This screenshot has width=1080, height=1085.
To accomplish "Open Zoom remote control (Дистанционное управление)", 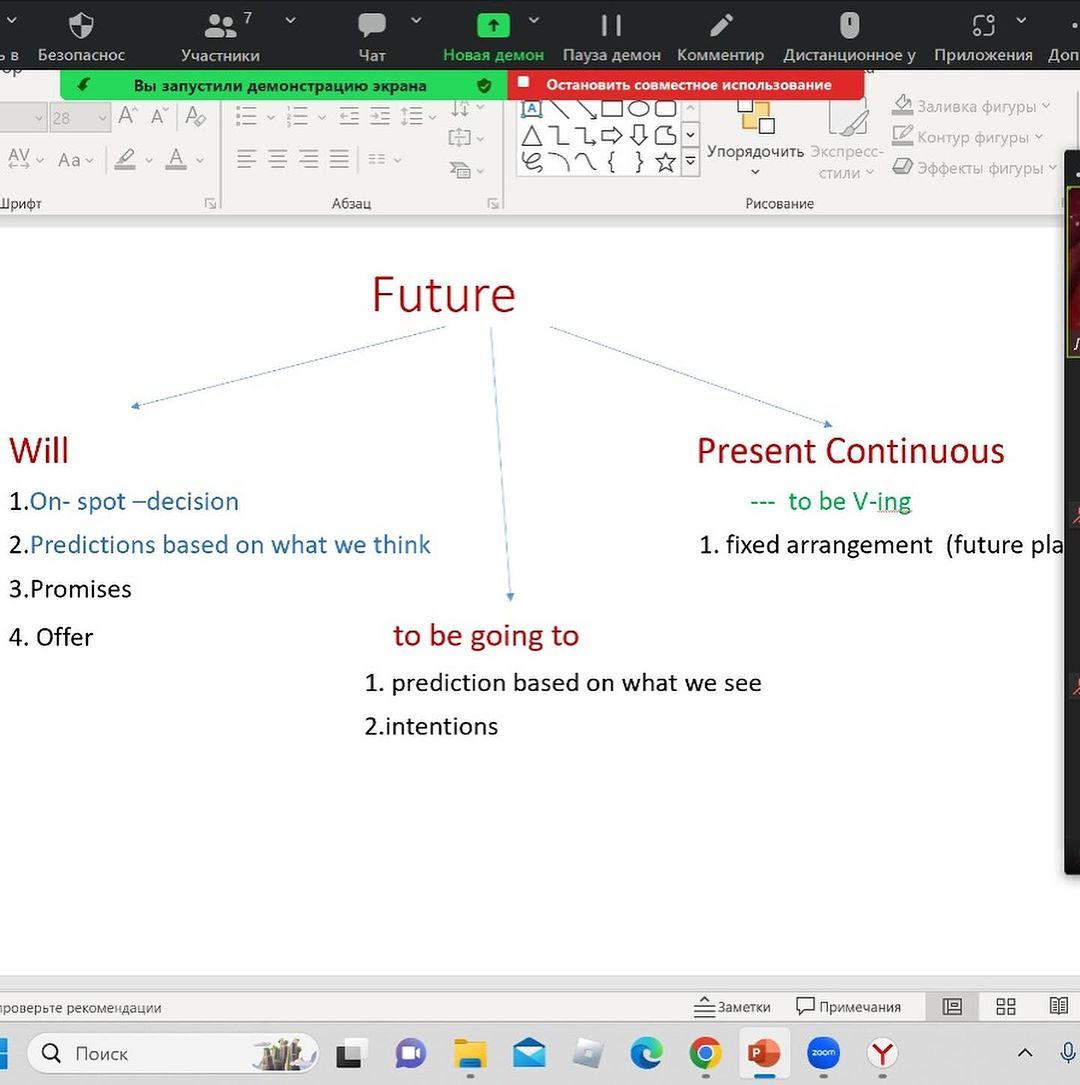I will click(x=849, y=36).
